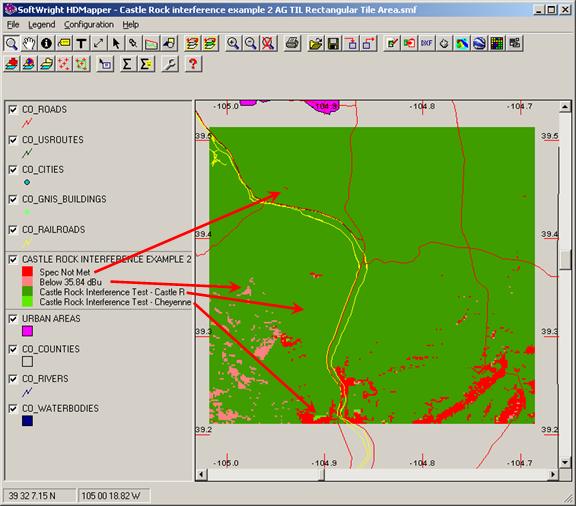Activate the black circle info tool
This screenshot has height=506, width=576.
[46, 43]
